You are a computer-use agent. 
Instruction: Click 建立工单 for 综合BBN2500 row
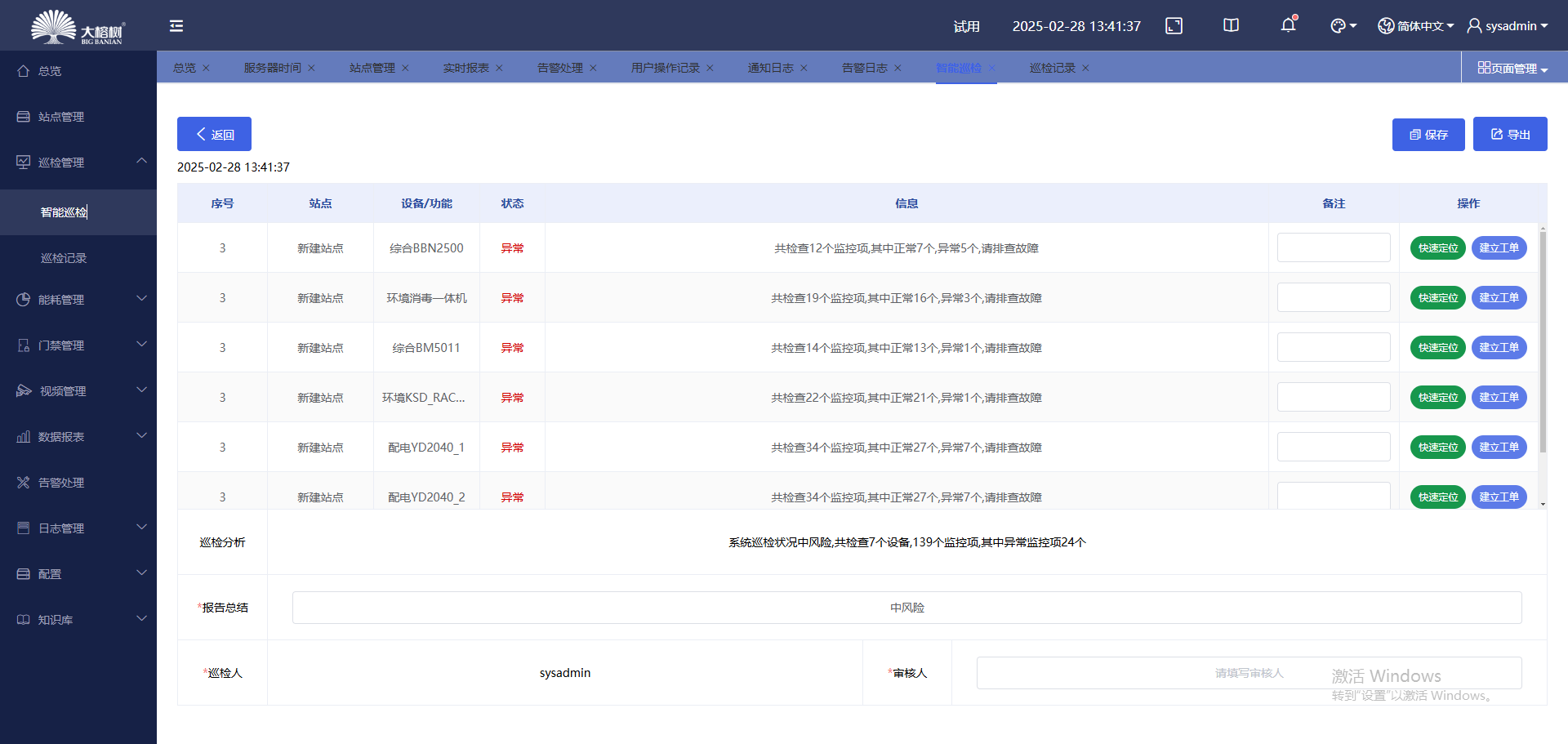1499,248
